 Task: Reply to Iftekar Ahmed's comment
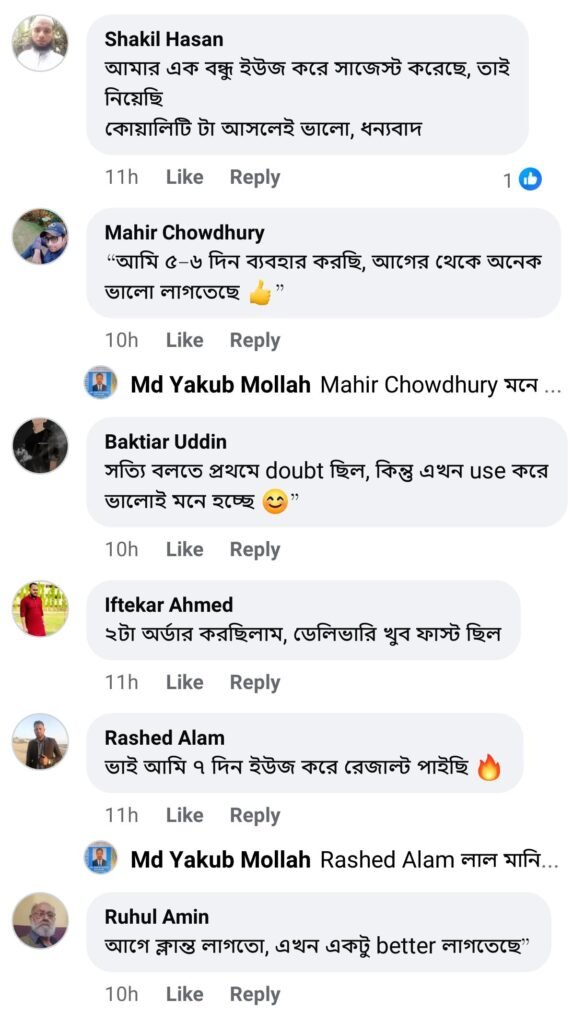(x=255, y=683)
